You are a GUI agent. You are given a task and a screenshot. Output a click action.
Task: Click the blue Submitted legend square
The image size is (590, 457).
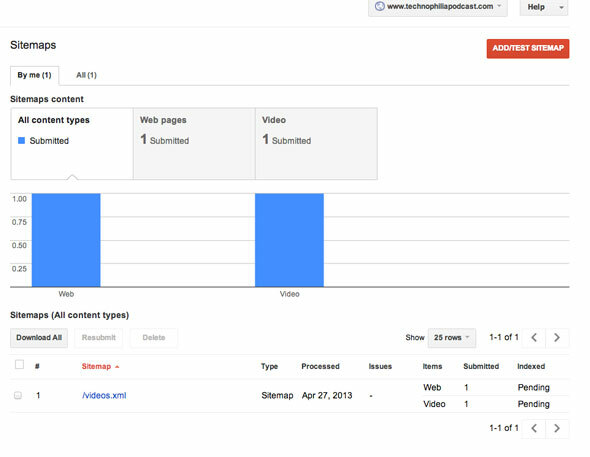click(x=21, y=141)
